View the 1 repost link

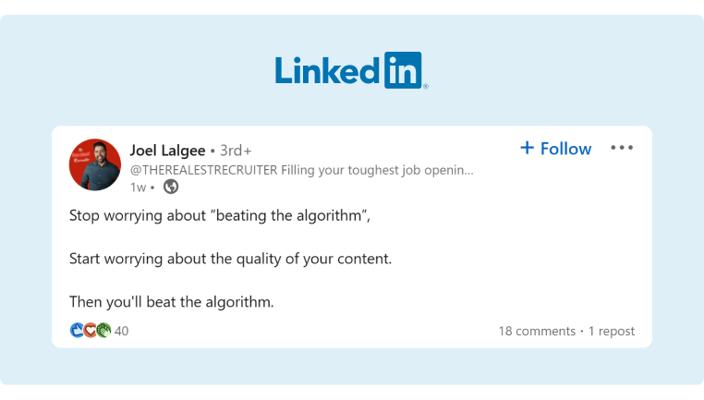coord(609,331)
